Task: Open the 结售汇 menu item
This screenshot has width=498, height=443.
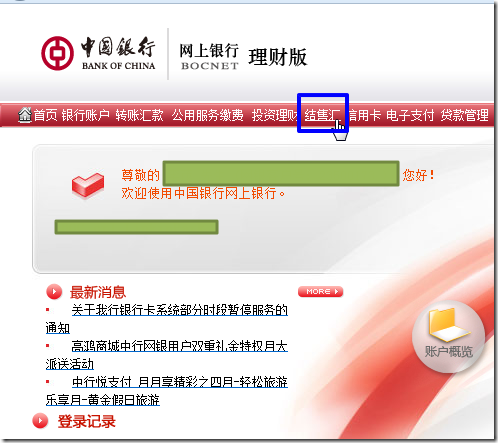Action: (322, 115)
